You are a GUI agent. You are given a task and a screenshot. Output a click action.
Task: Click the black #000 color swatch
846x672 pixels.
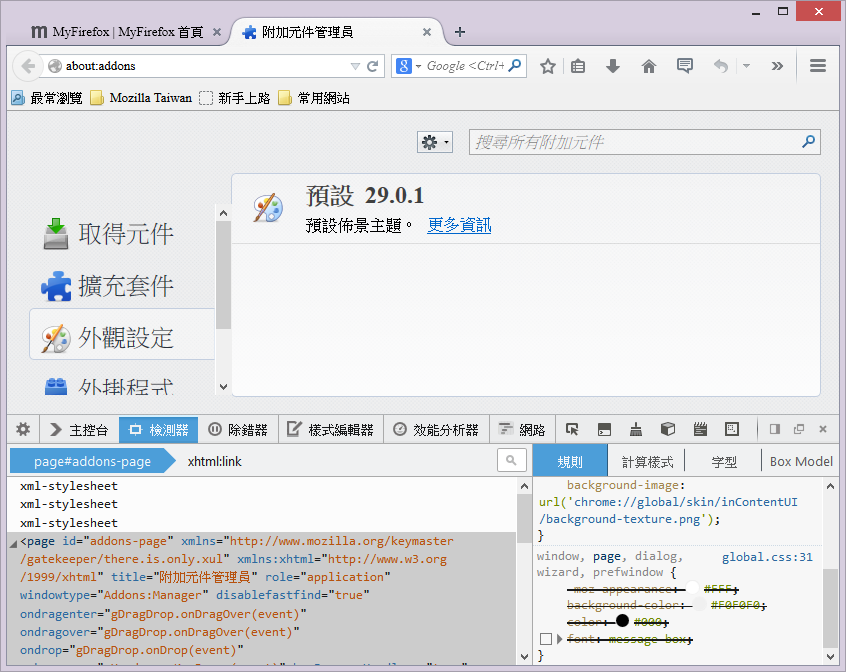[622, 621]
